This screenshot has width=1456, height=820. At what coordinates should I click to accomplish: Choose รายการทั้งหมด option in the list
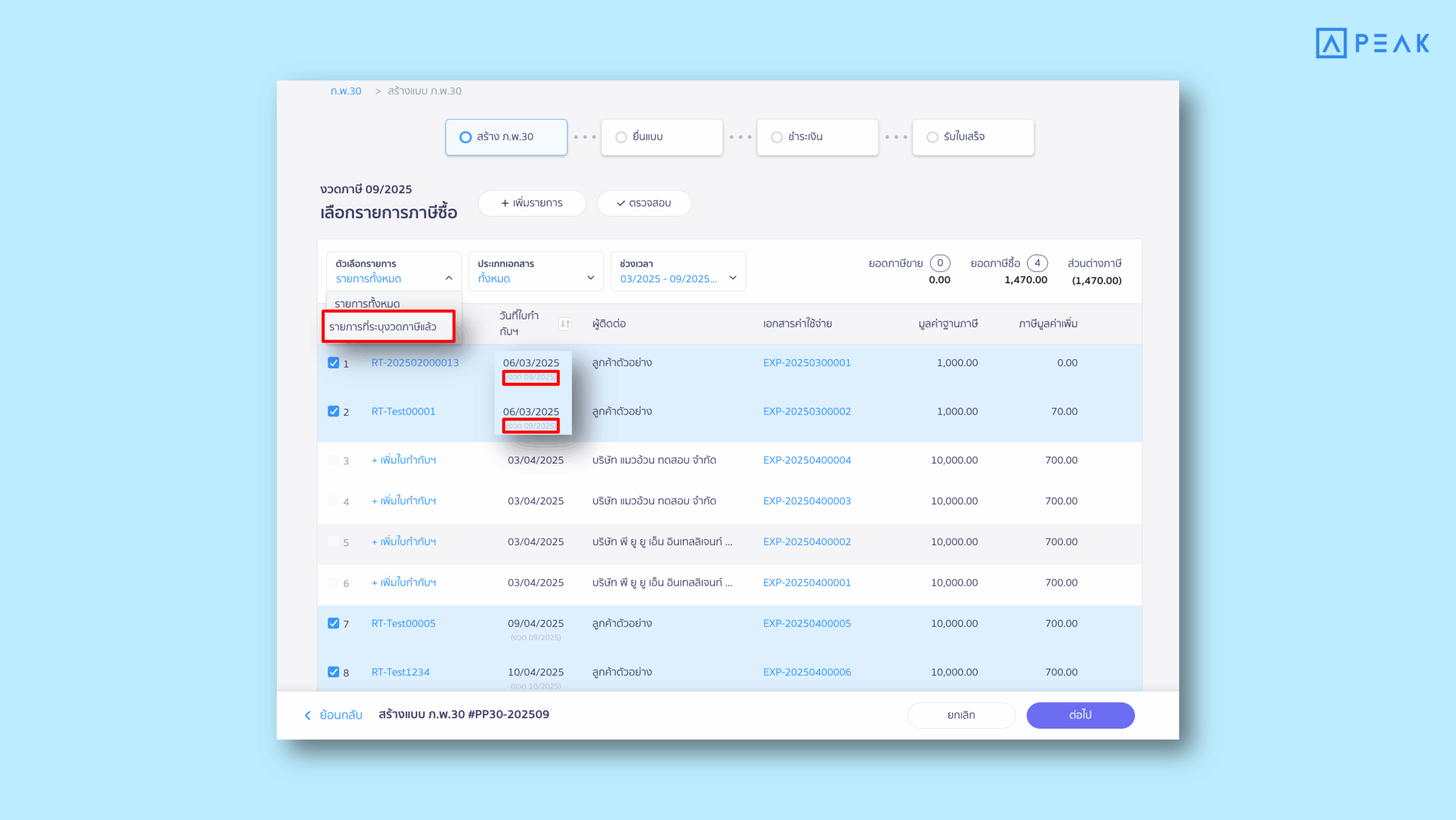click(367, 303)
